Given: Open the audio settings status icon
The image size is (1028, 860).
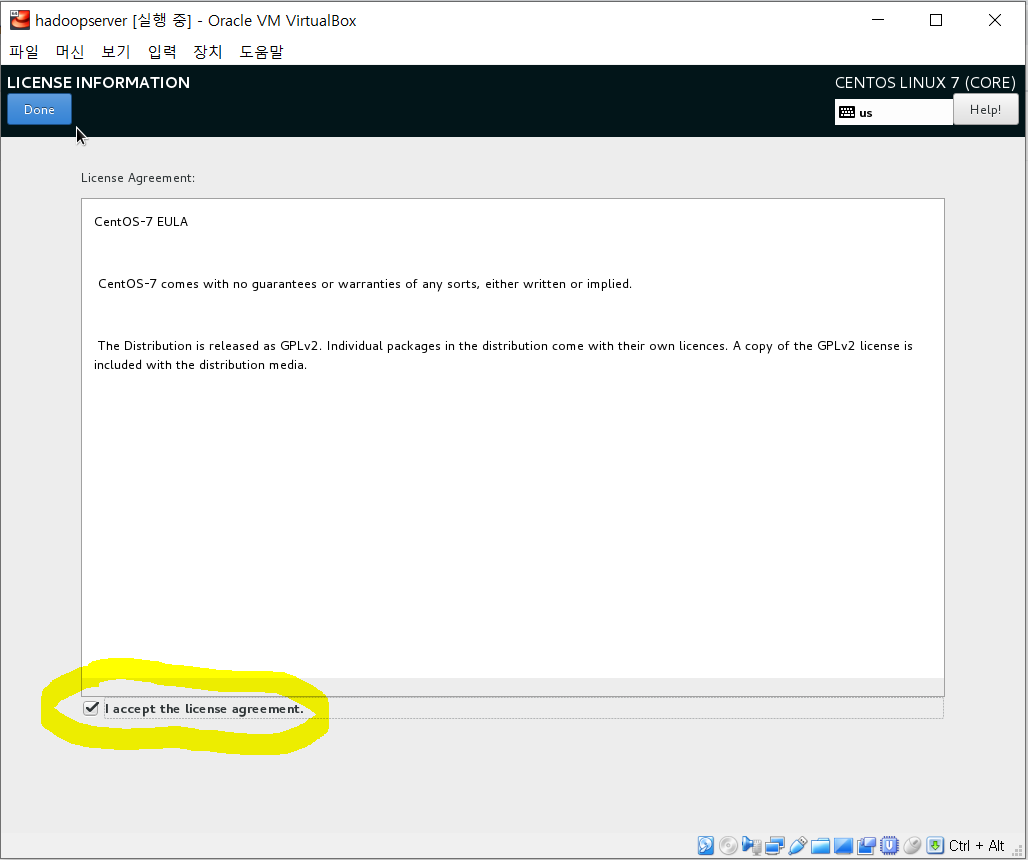Looking at the screenshot, I should 751,846.
